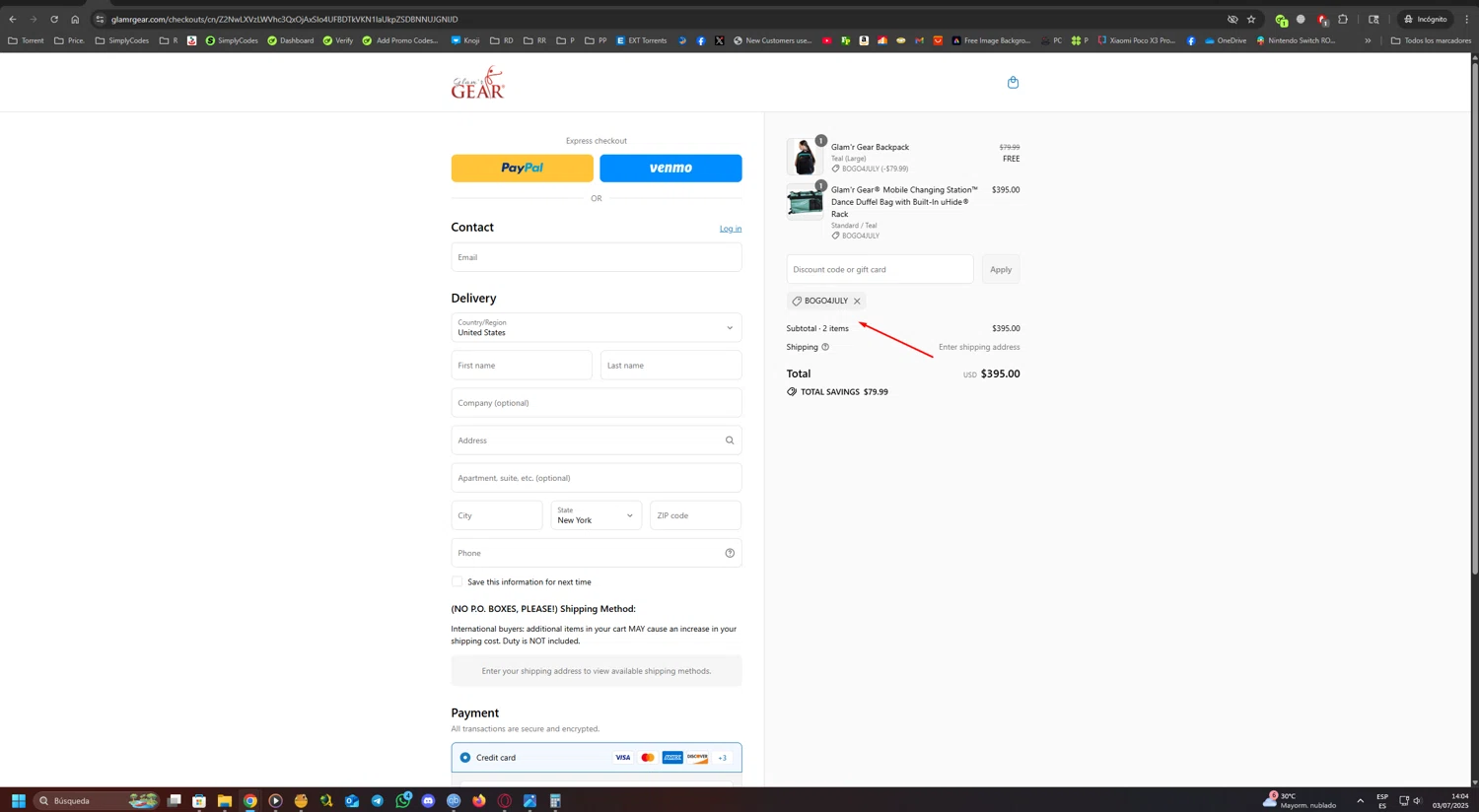Image resolution: width=1479 pixels, height=812 pixels.
Task: Click the Dance Duffel Bag thumbnail
Action: (805, 201)
